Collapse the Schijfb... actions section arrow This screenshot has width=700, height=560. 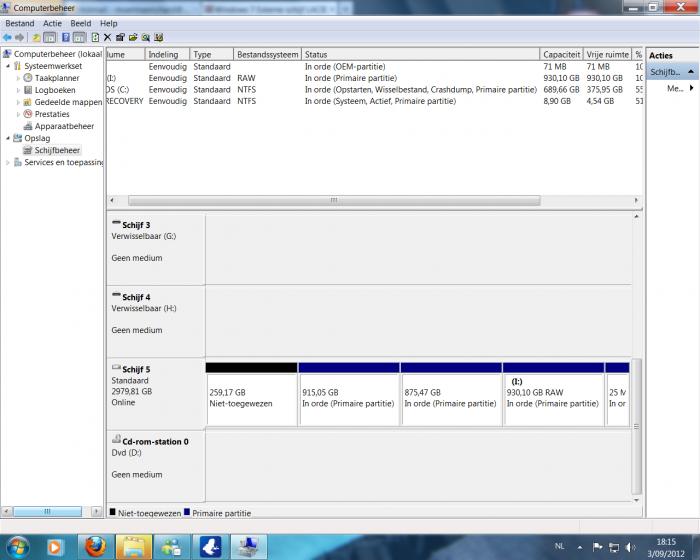(691, 71)
